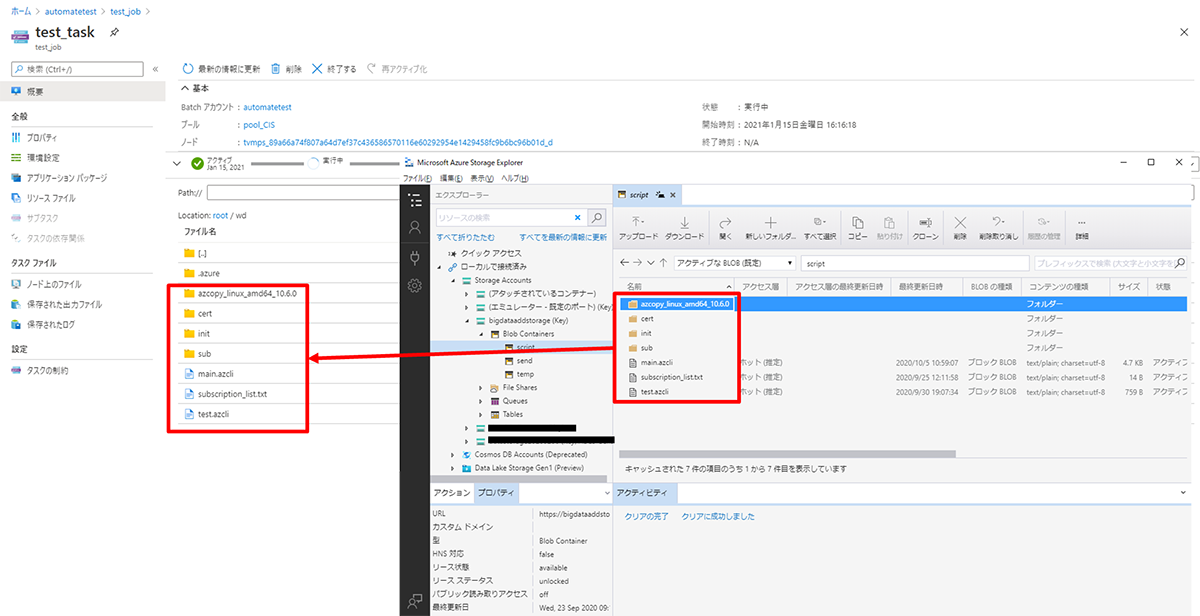The image size is (1200, 616).
Task: Open the account management person icon in sidebar
Action: tap(415, 228)
